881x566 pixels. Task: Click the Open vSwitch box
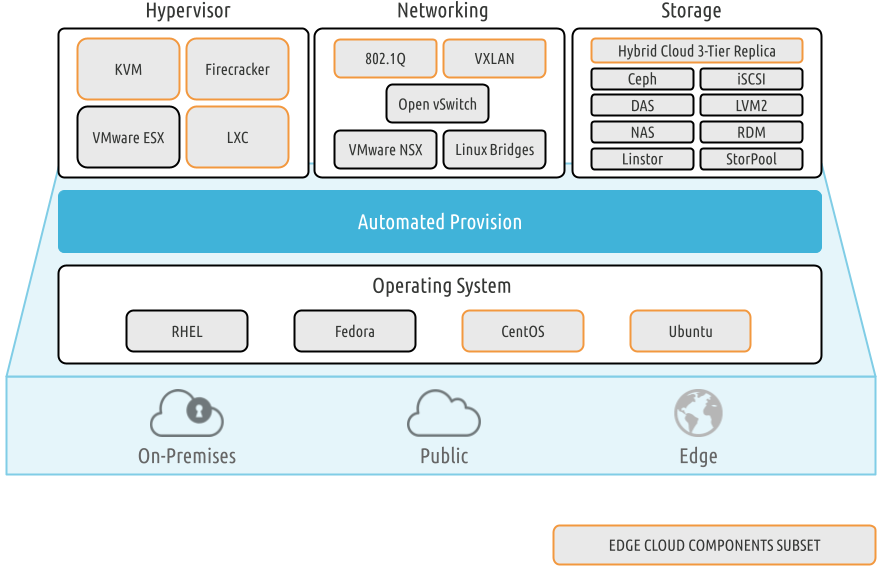click(438, 104)
